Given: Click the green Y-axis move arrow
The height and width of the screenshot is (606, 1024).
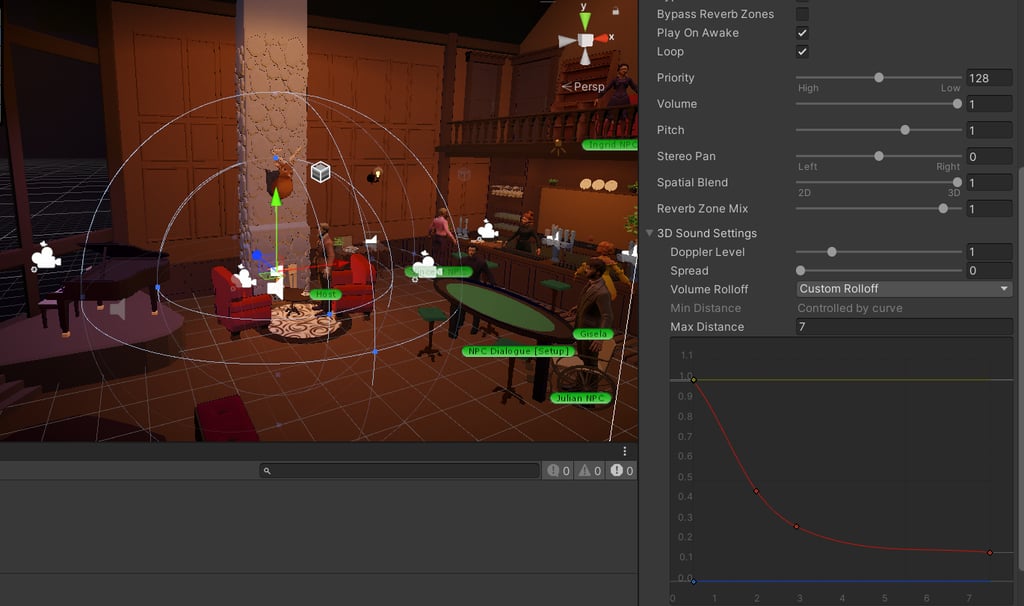Looking at the screenshot, I should (276, 197).
